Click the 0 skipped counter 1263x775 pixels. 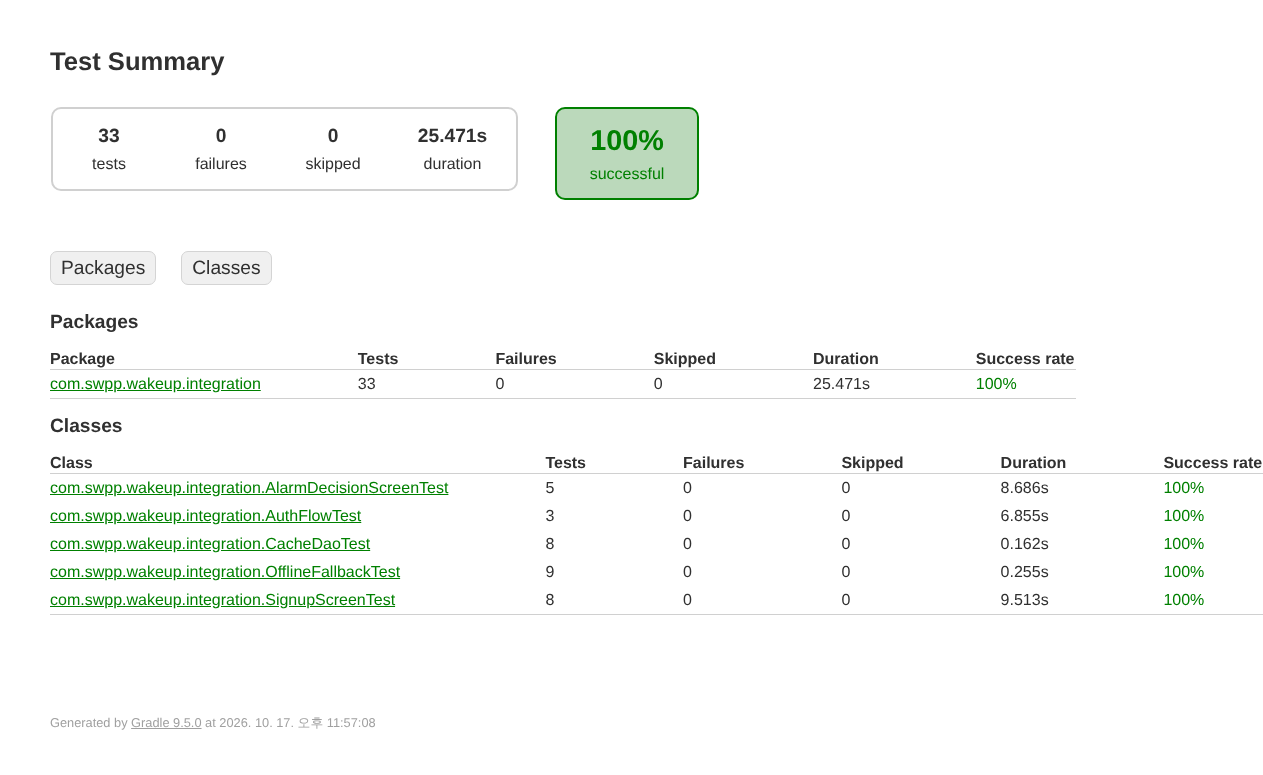point(333,149)
